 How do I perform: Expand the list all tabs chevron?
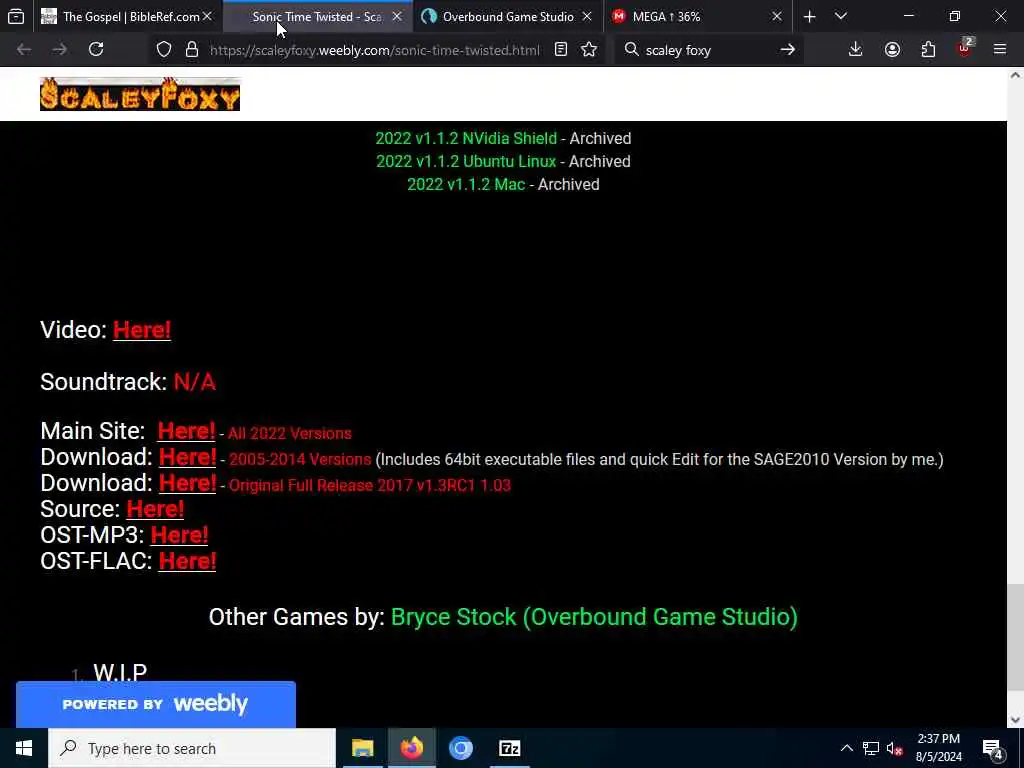841,17
